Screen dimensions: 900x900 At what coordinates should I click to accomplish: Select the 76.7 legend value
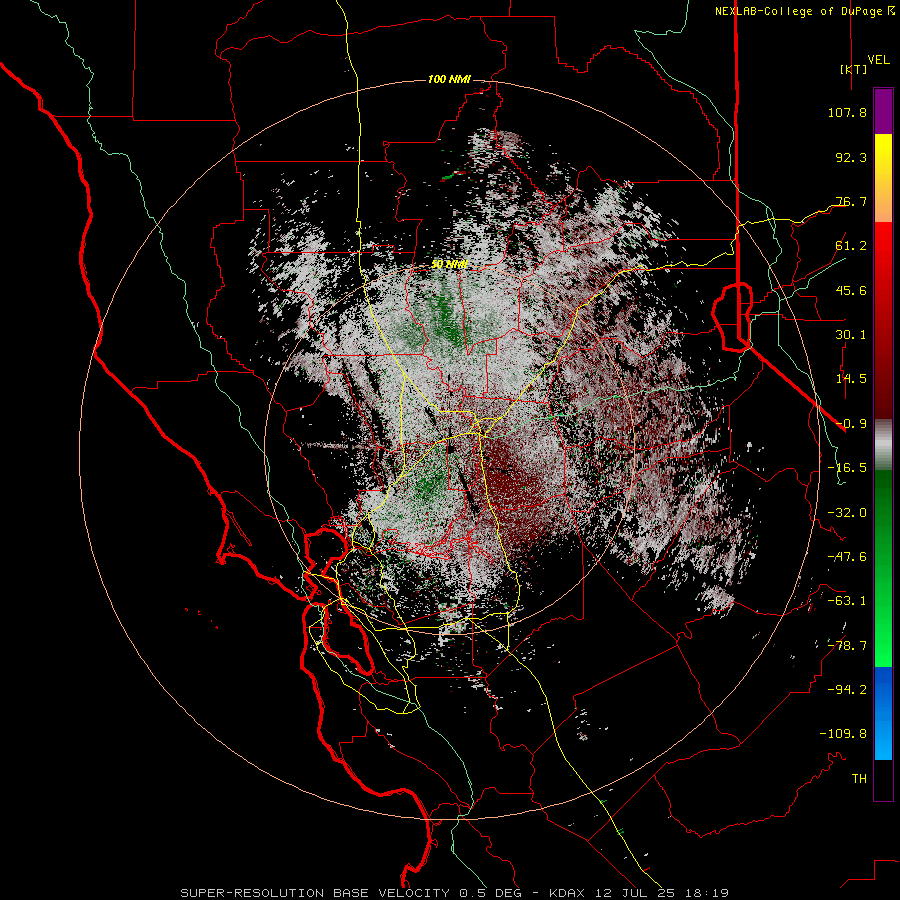click(x=851, y=201)
